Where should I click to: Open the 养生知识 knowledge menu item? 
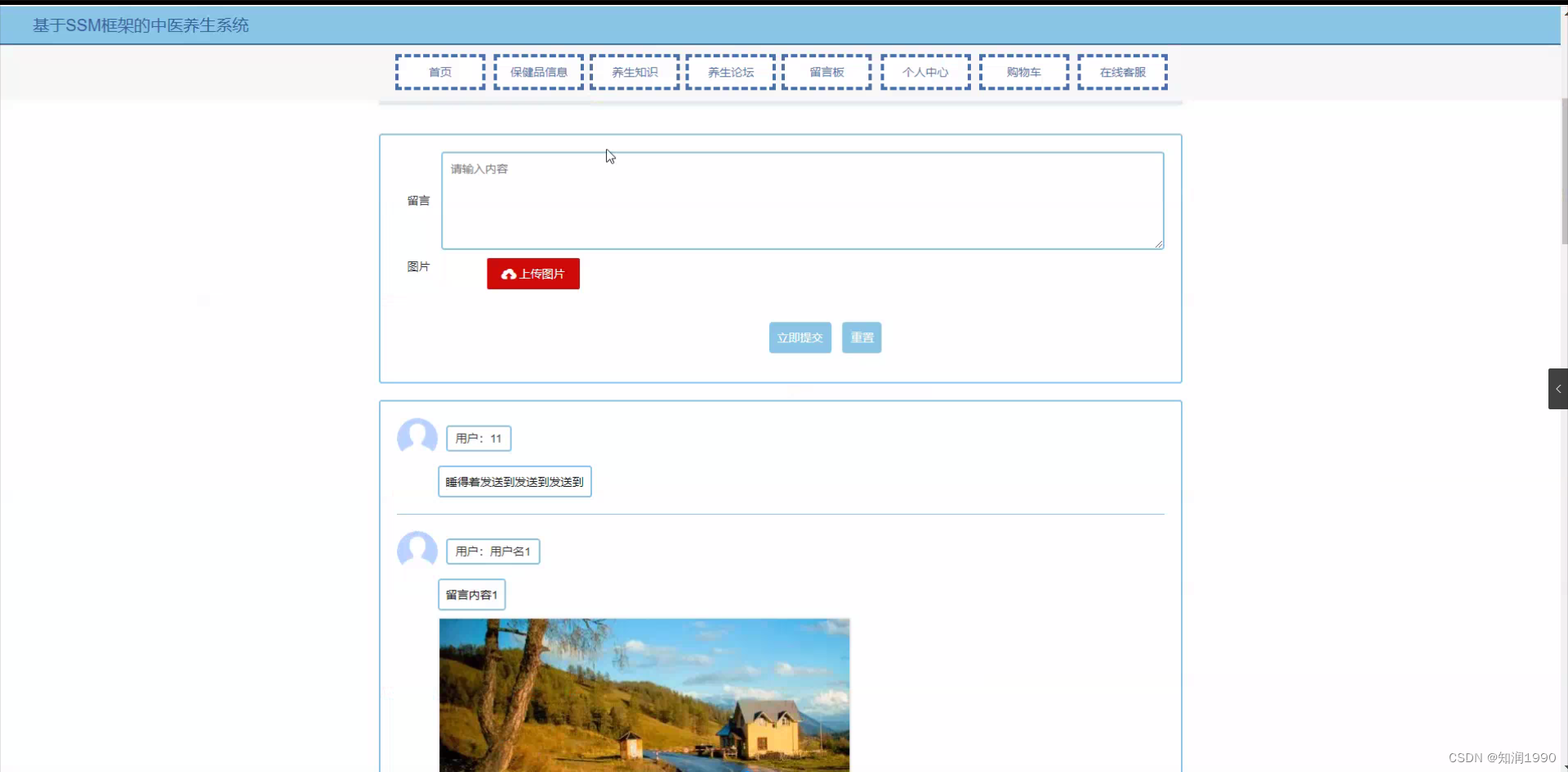[x=634, y=72]
